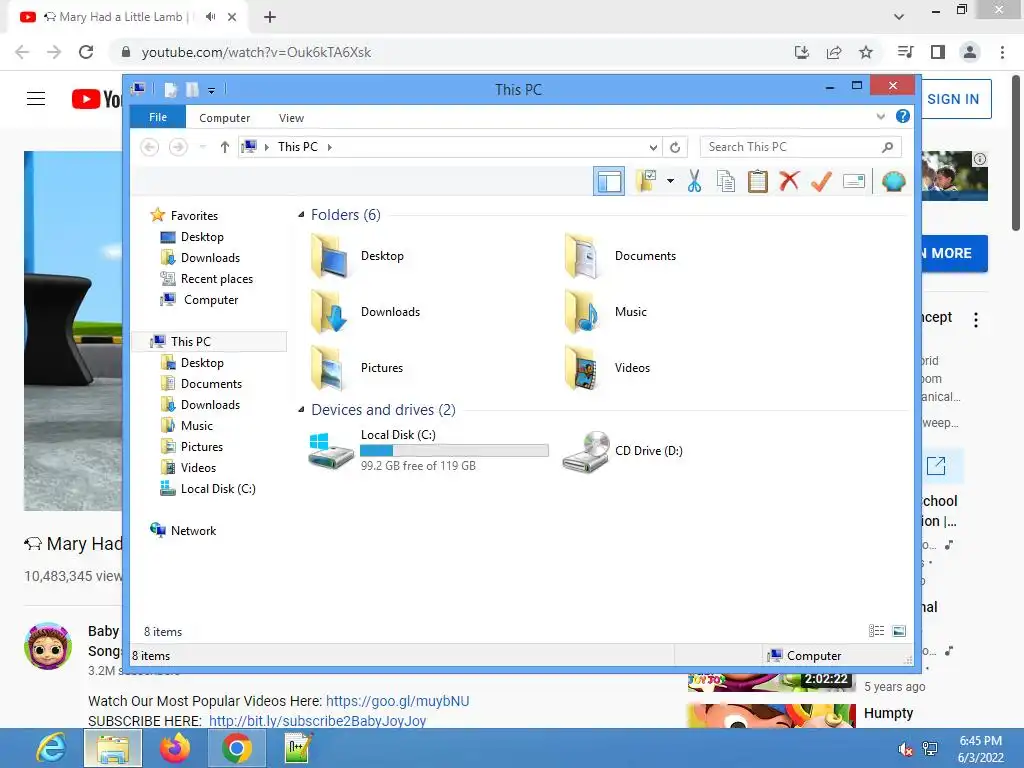Collapse the Devices and drives group

point(301,409)
